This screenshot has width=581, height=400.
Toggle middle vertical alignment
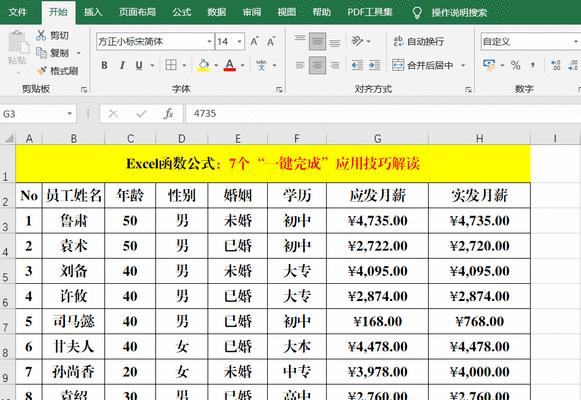click(x=318, y=41)
